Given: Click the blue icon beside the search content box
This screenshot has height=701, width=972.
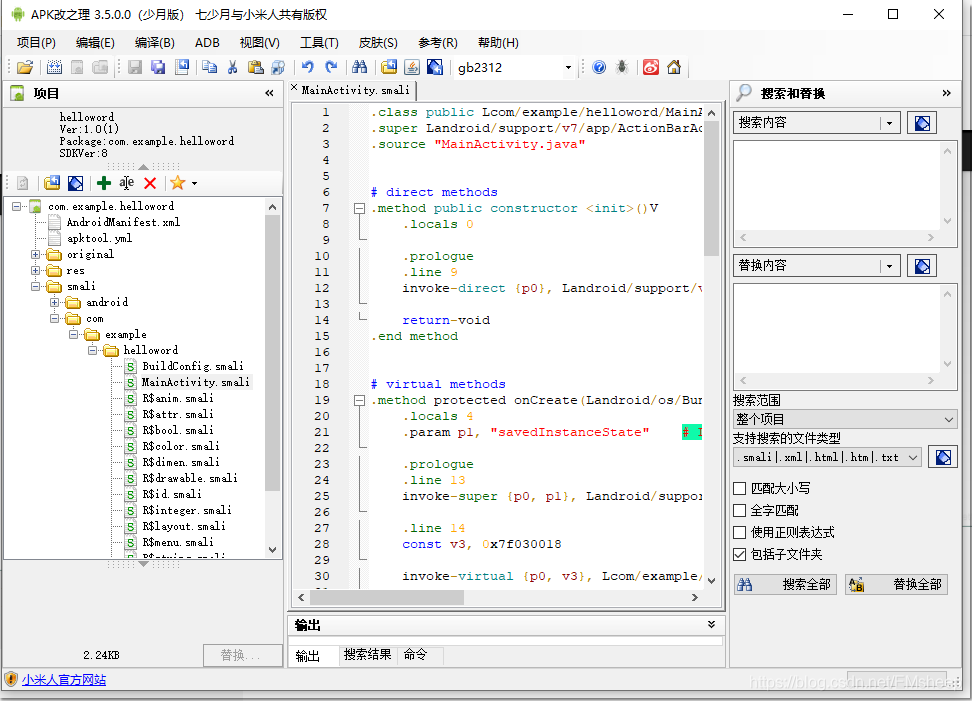Looking at the screenshot, I should tap(922, 123).
